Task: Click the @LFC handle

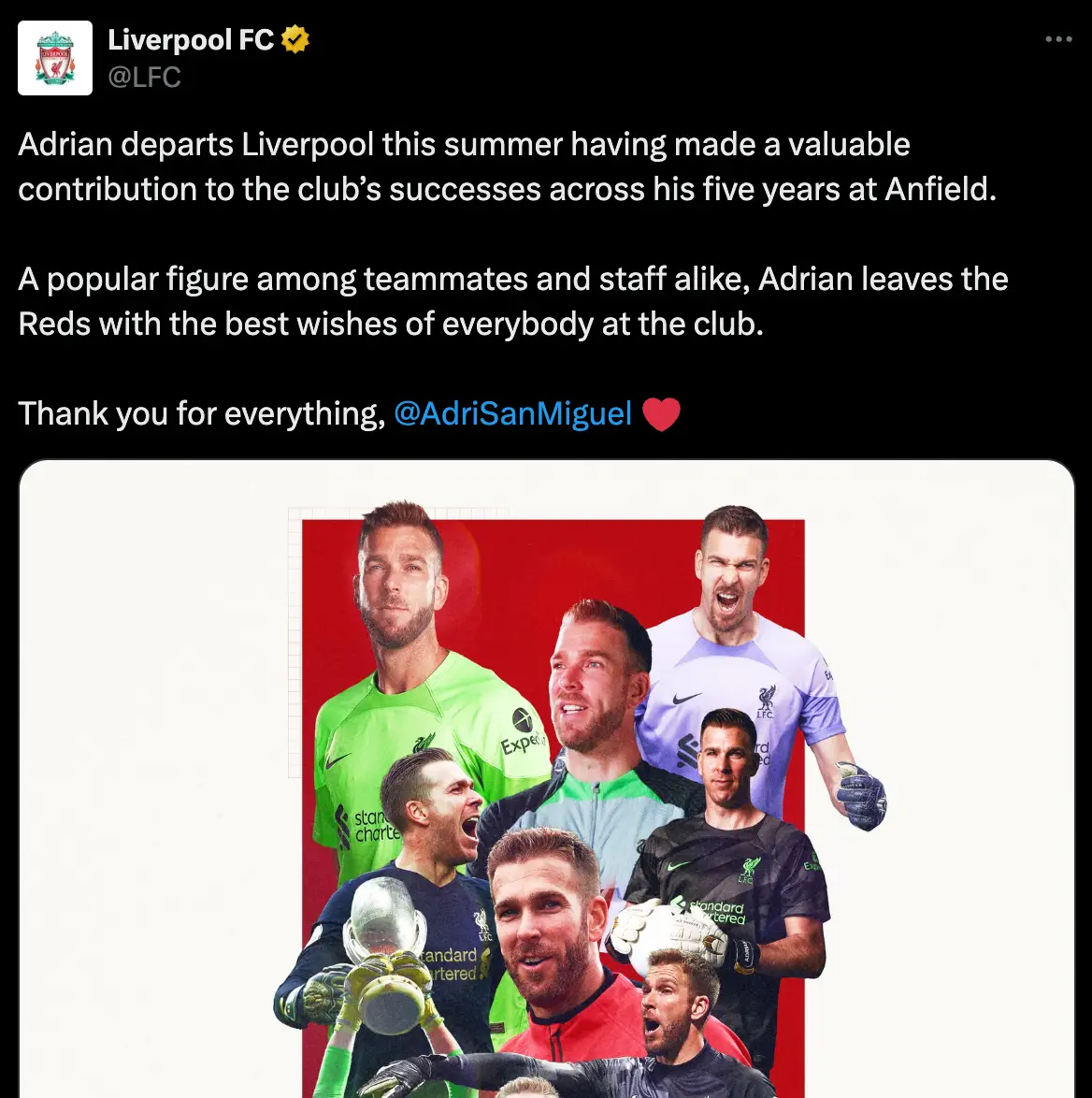Action: [144, 77]
